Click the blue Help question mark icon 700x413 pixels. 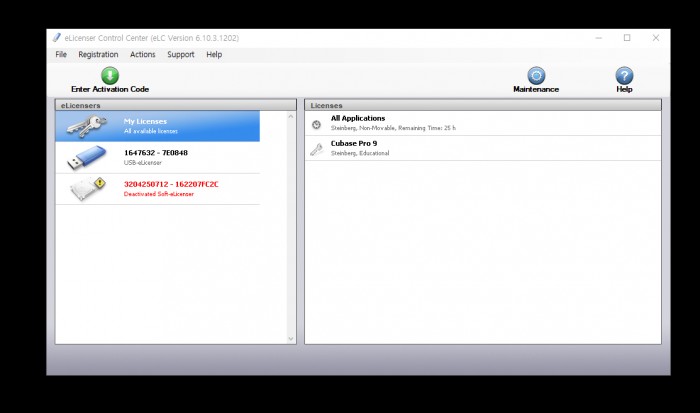point(624,75)
